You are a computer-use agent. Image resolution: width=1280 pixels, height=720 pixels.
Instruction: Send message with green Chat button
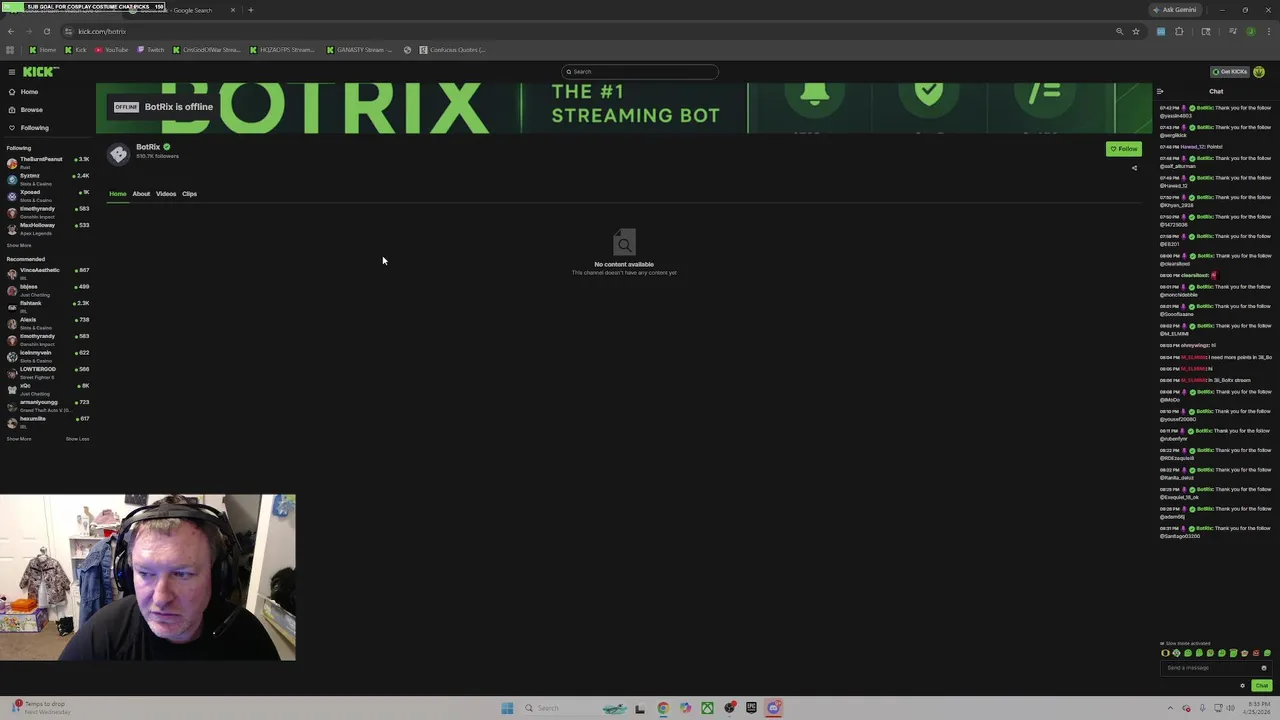coord(1261,686)
